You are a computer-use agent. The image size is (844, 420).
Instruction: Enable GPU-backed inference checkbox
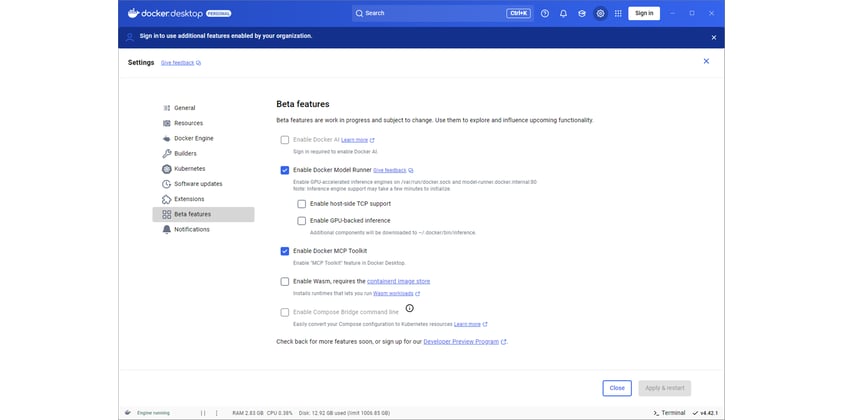(x=301, y=221)
